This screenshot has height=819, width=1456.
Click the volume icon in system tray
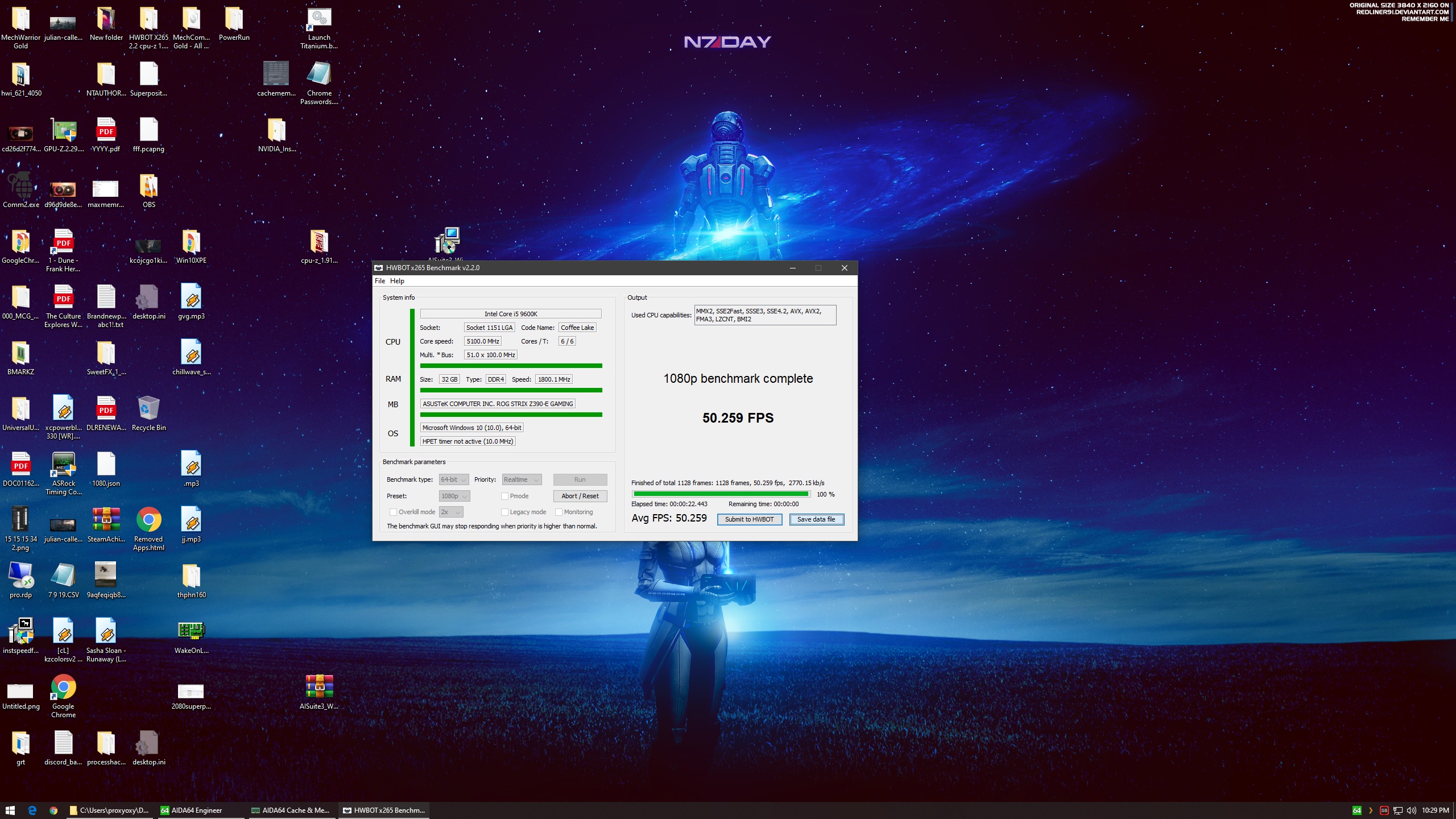[1411, 810]
